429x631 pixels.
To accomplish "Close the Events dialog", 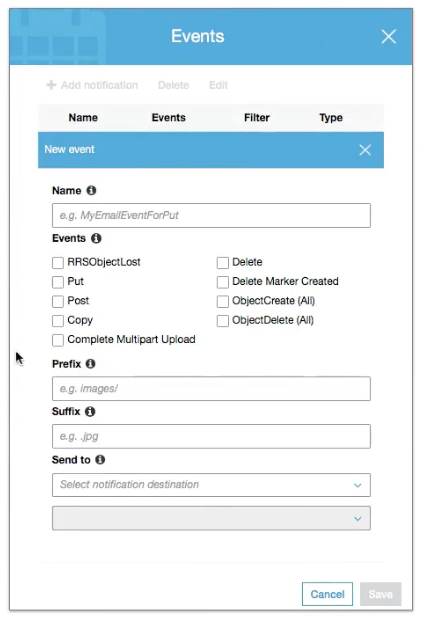I will click(389, 37).
